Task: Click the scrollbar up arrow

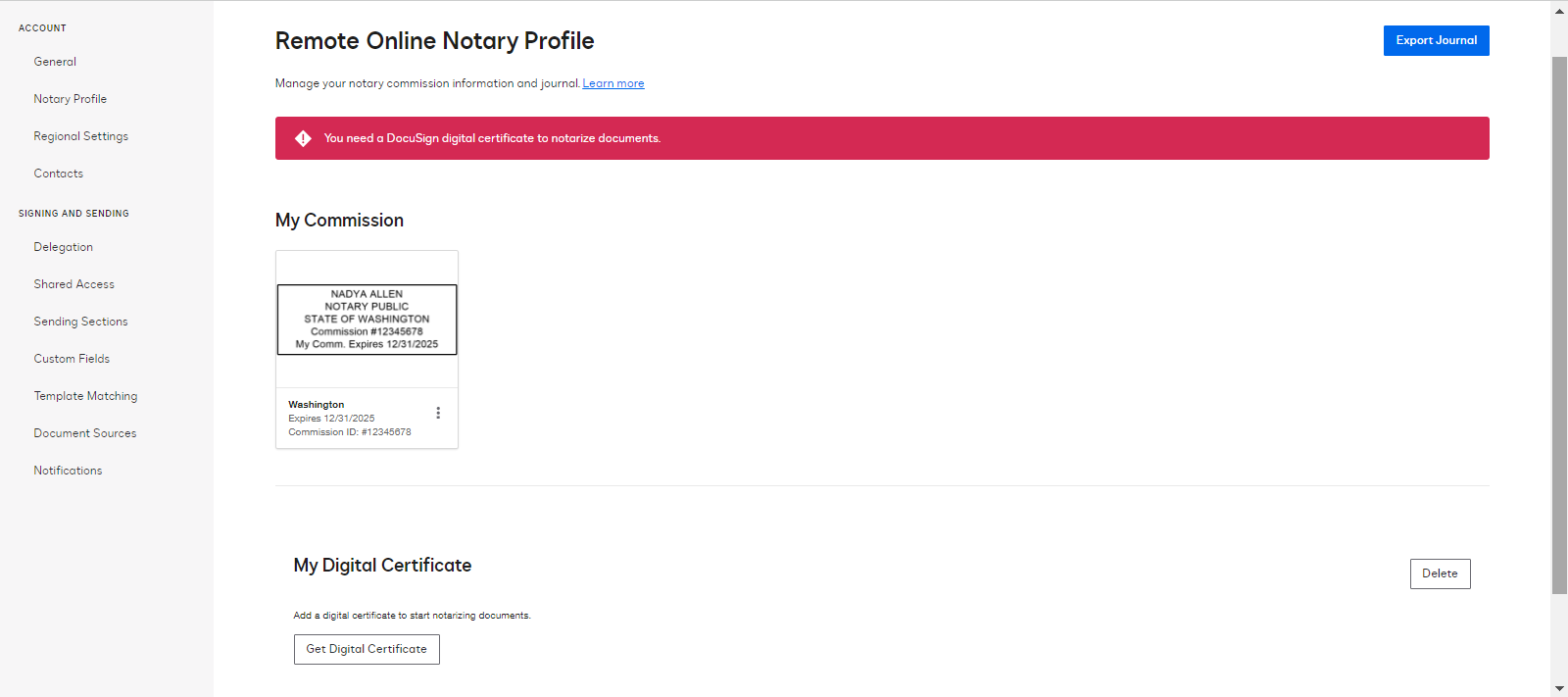Action: pos(1559,11)
